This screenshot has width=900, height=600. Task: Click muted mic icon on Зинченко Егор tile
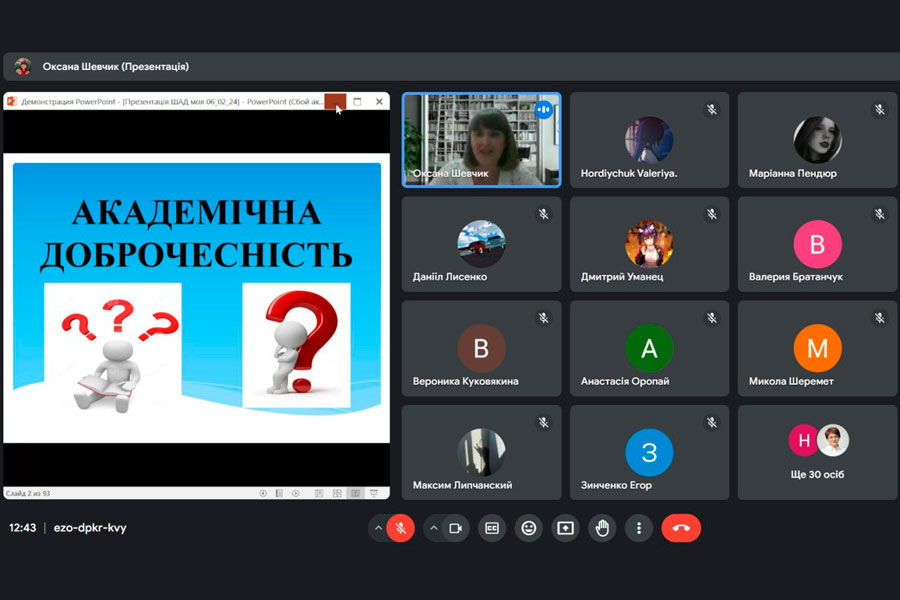coord(712,423)
